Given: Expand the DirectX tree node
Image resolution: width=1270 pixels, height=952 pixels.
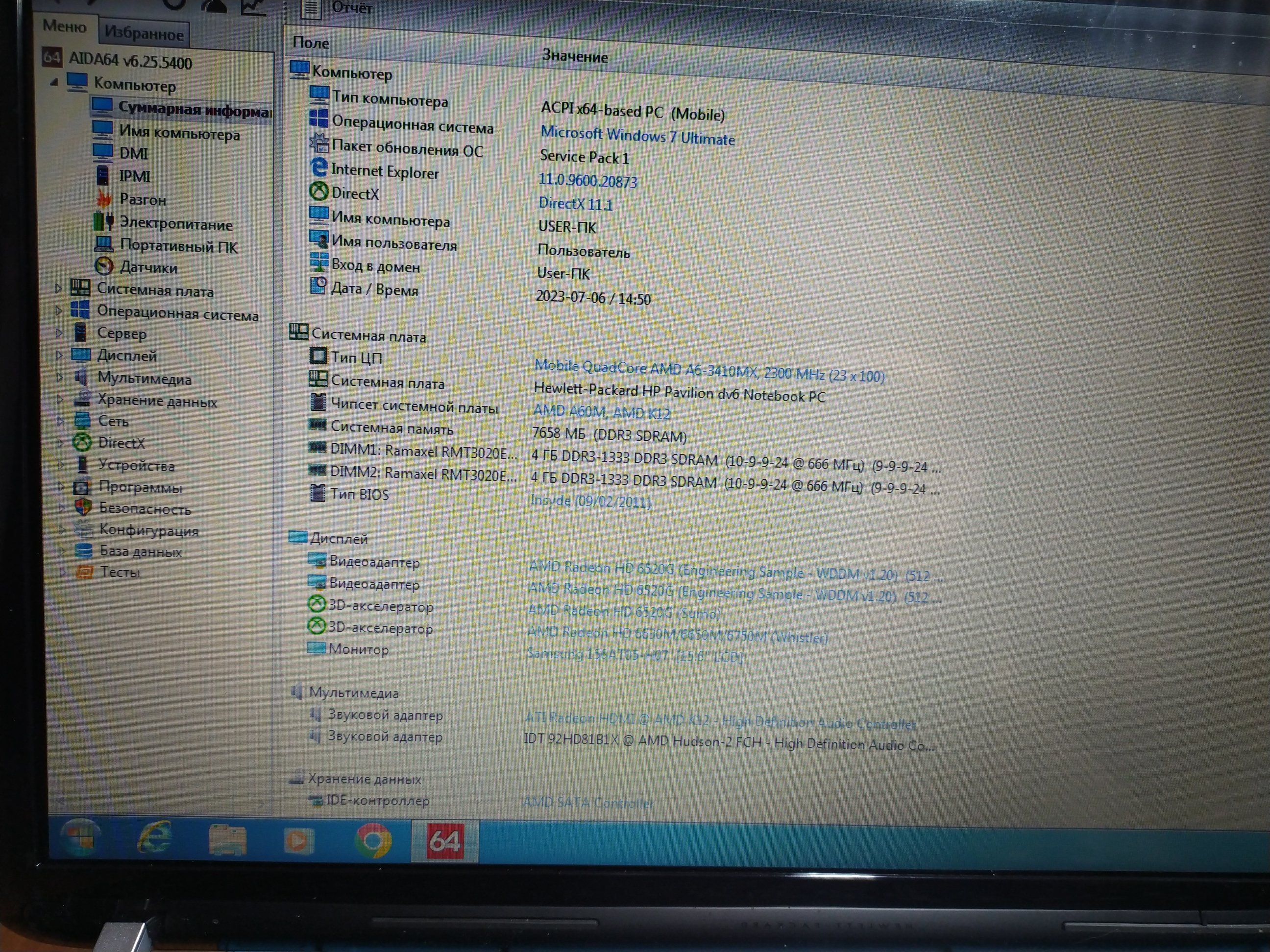Looking at the screenshot, I should (60, 442).
